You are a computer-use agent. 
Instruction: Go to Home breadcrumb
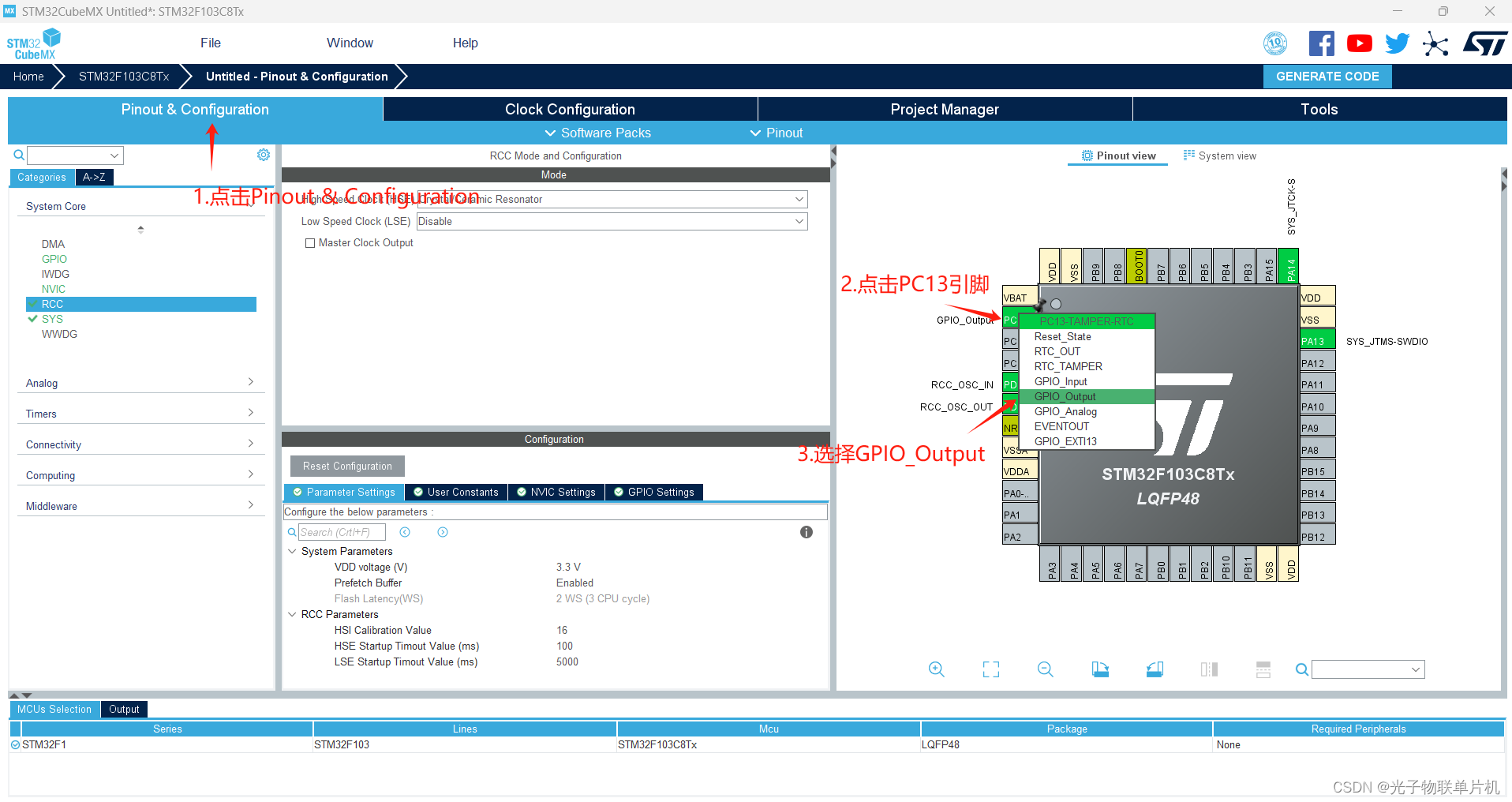[x=28, y=77]
